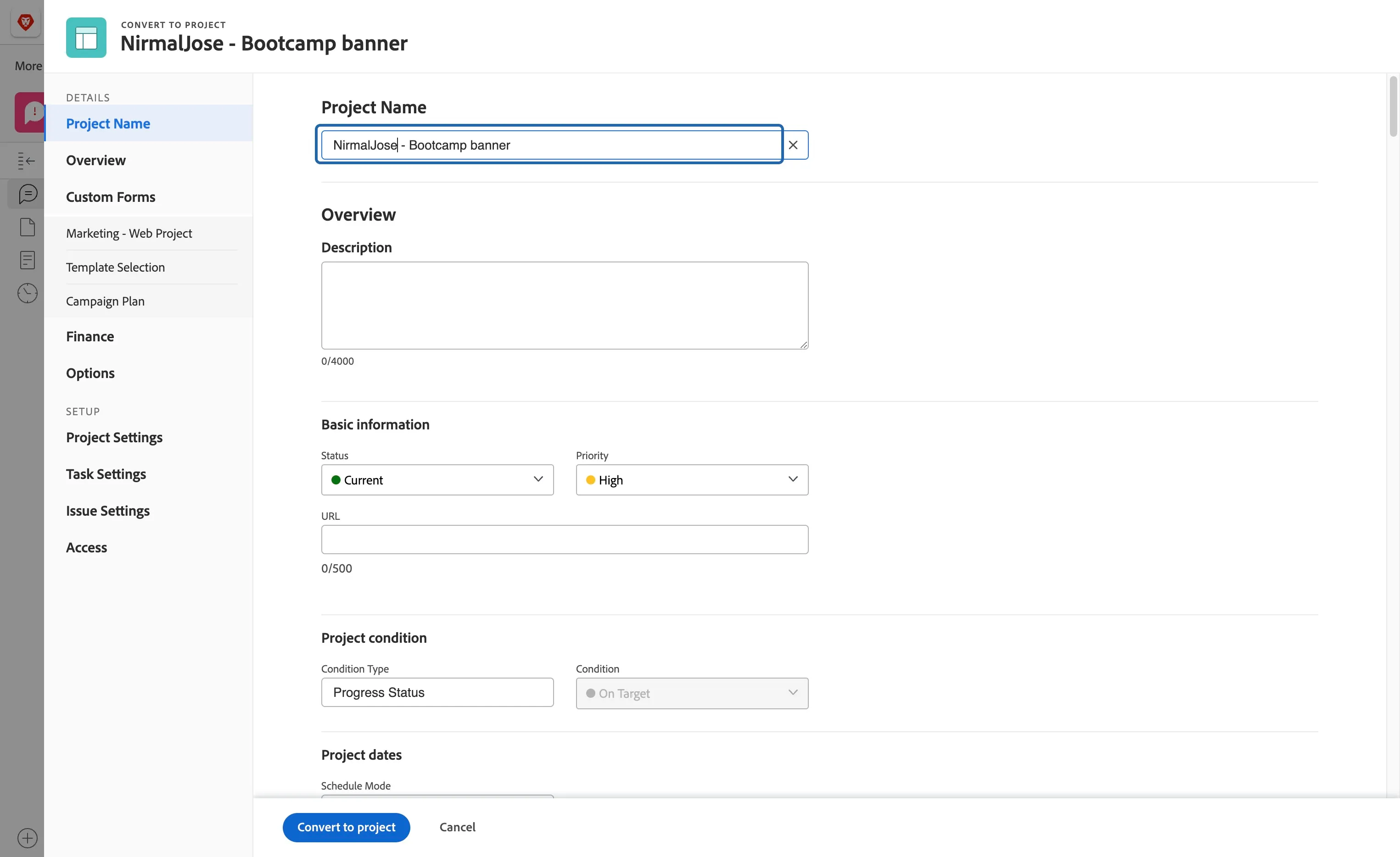Open Access settings in sidebar
Screen dimensions: 1400x857
pos(86,547)
